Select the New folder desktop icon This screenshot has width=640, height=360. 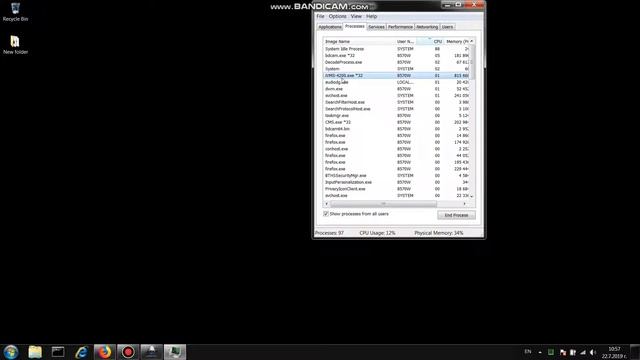pos(15,45)
